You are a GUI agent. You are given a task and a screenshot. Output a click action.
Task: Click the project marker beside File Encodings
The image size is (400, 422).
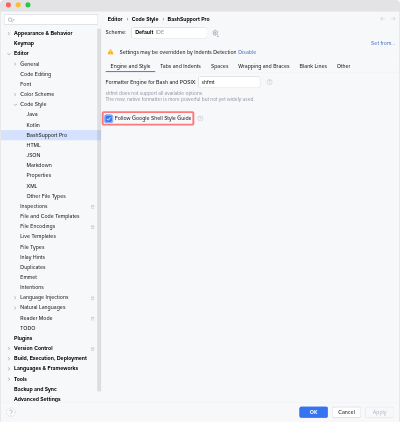click(x=93, y=227)
